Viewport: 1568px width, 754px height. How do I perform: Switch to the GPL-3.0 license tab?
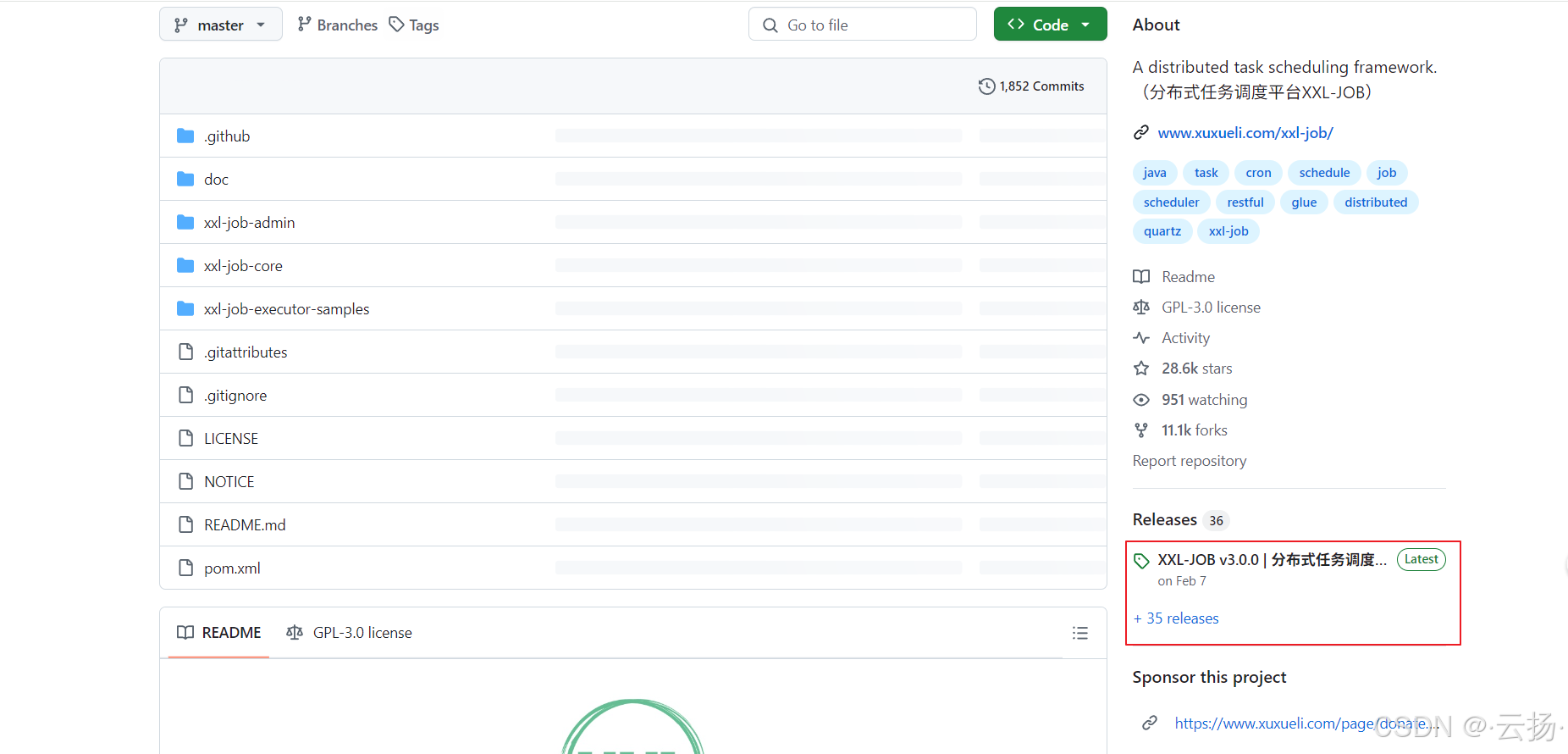pos(349,633)
